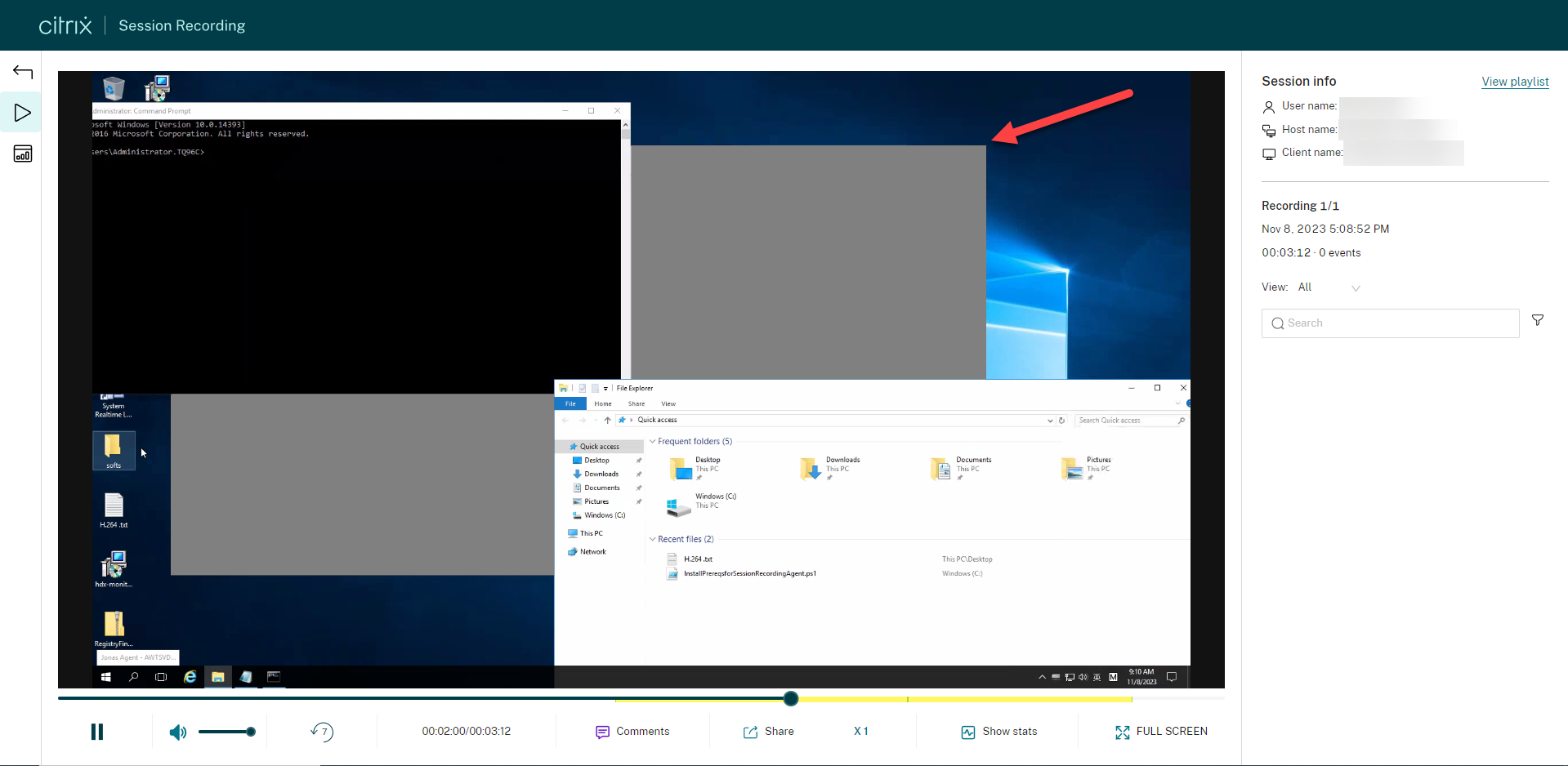Launch Internet Explorer from recorded taskbar
Image resolution: width=1568 pixels, height=766 pixels.
[190, 677]
